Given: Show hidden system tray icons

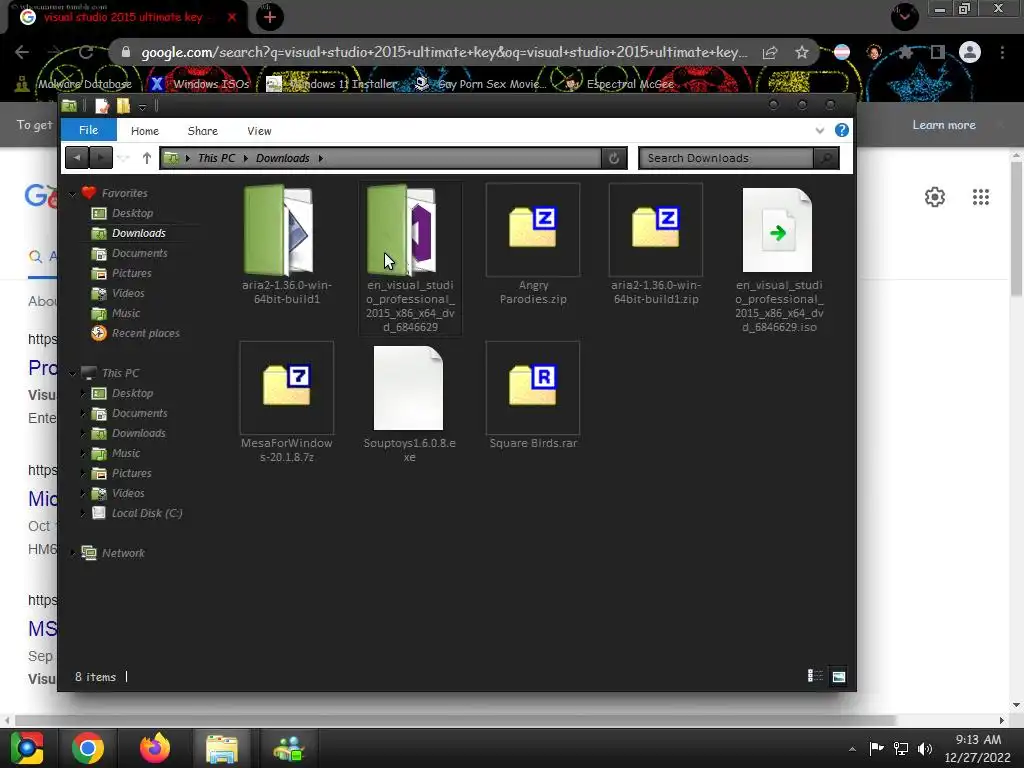Looking at the screenshot, I should point(852,749).
